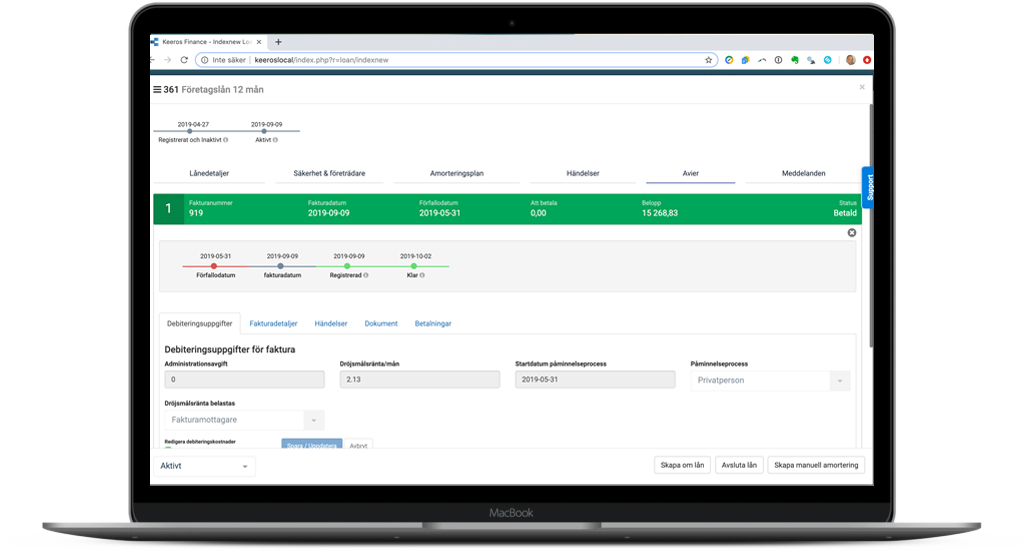Open the Fakturadetaljer tab
Image resolution: width=1024 pixels, height=551 pixels.
click(273, 324)
